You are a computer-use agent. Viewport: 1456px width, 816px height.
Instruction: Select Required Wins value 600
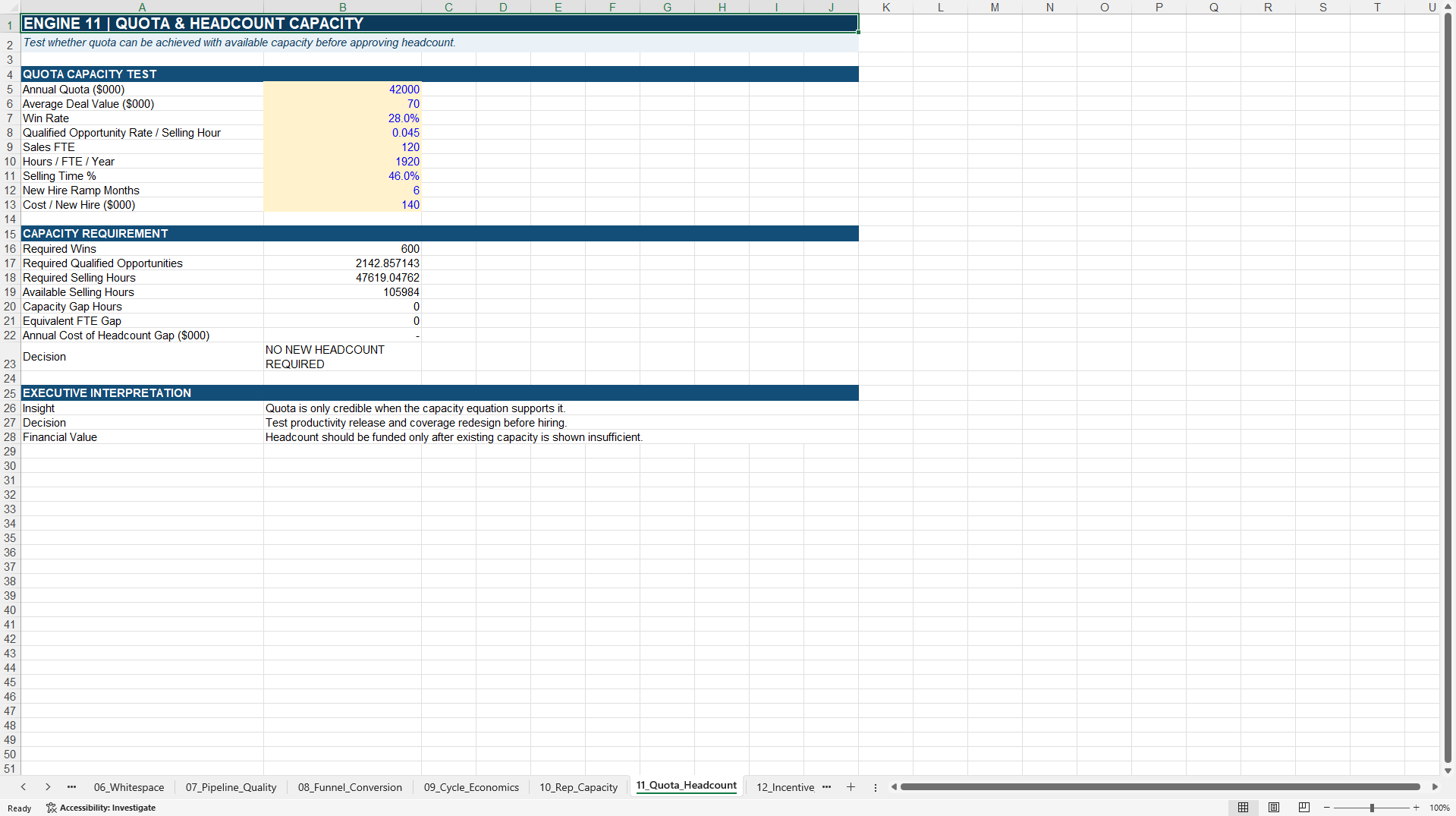pyautogui.click(x=342, y=249)
